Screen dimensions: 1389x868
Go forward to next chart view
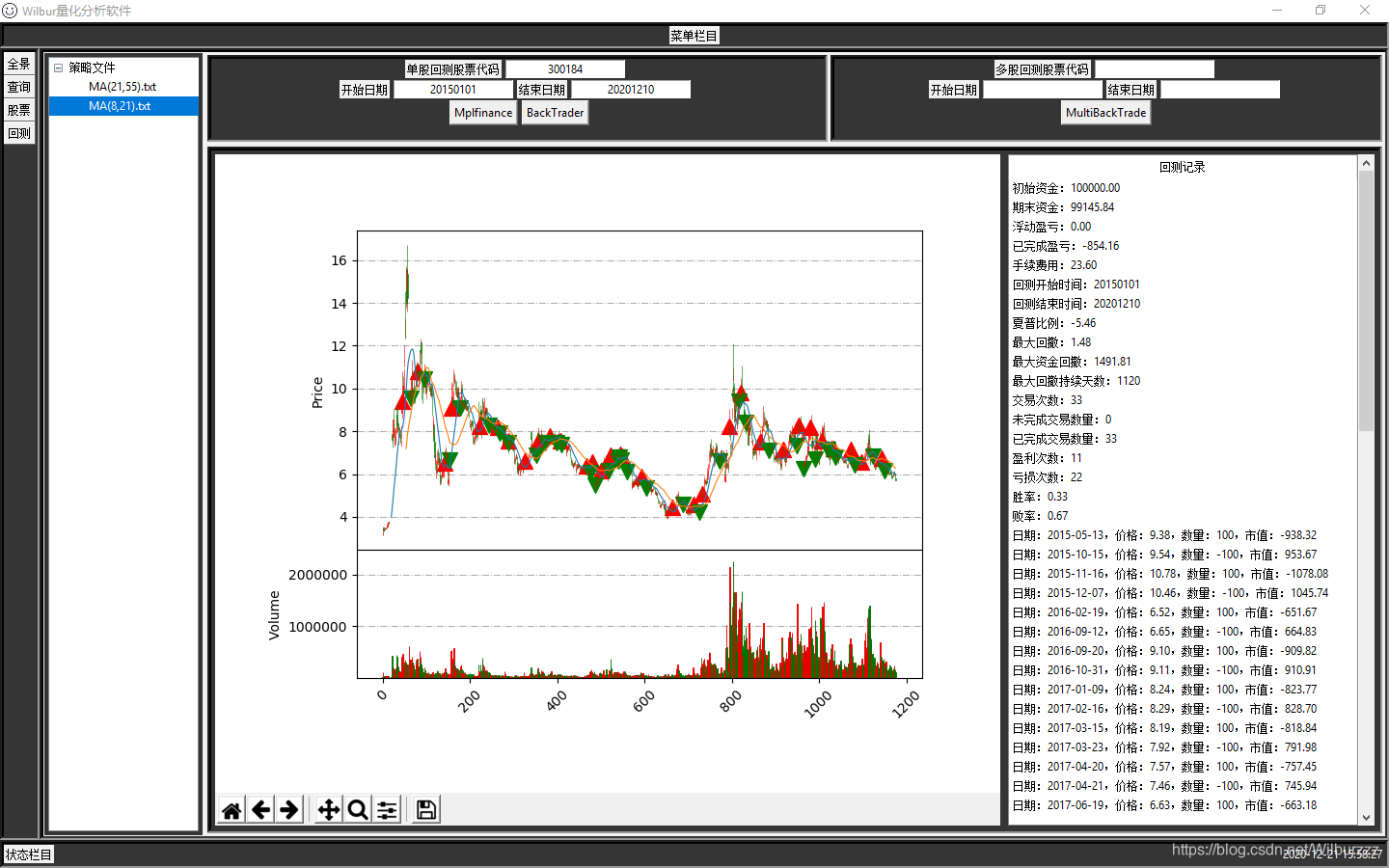289,810
